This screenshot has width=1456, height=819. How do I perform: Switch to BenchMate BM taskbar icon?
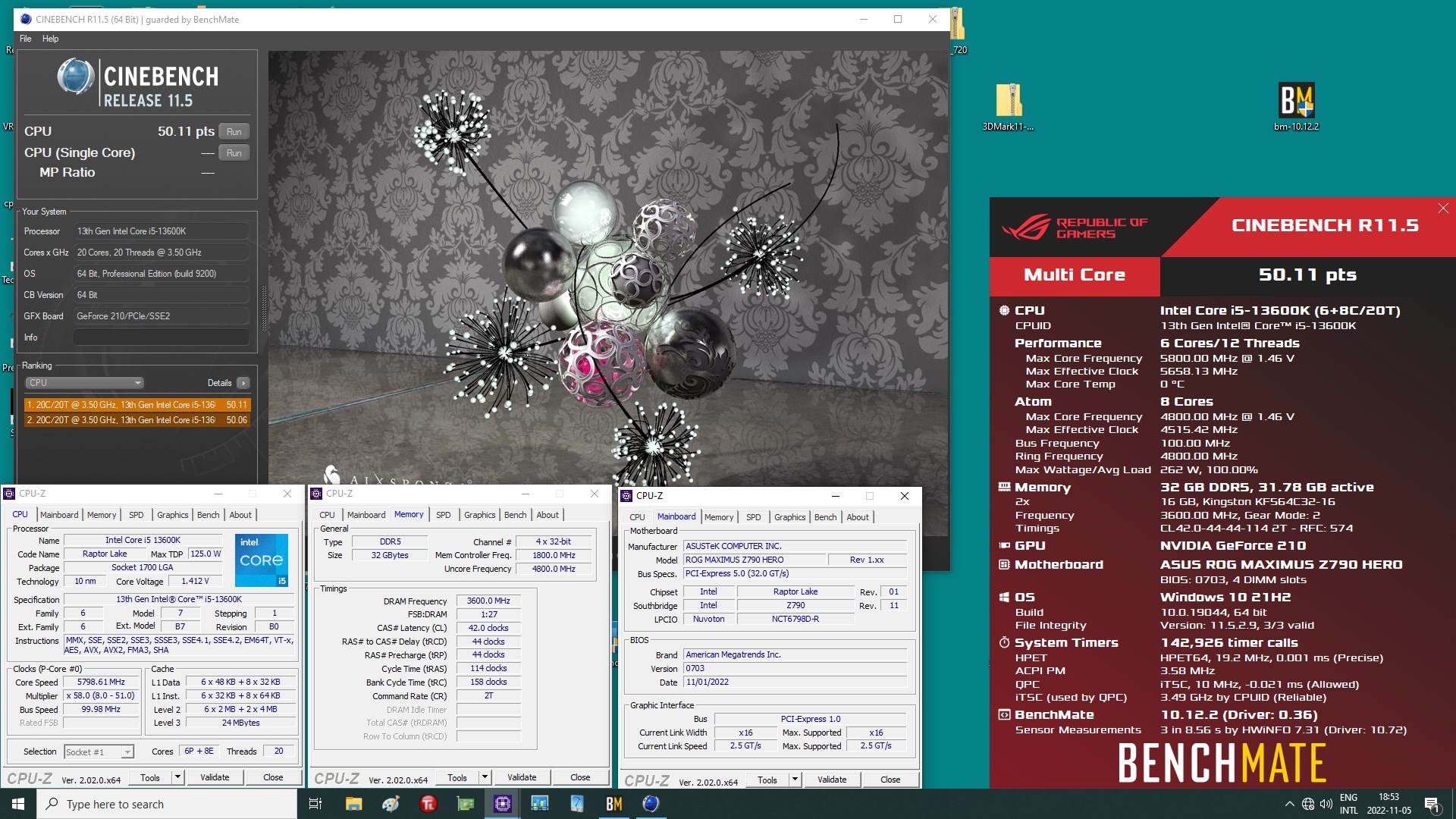click(x=613, y=804)
